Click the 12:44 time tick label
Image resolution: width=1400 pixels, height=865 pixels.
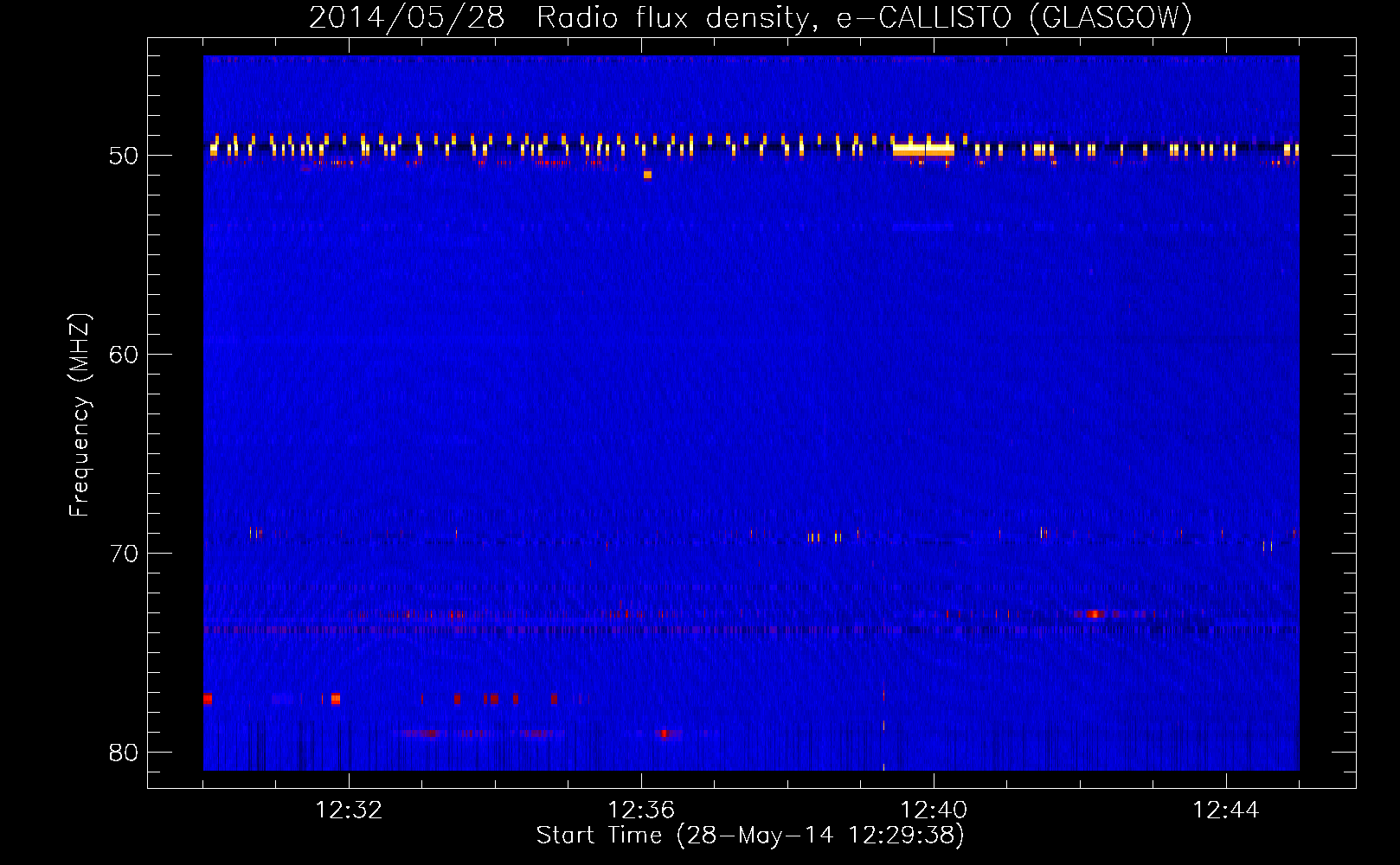[1226, 811]
